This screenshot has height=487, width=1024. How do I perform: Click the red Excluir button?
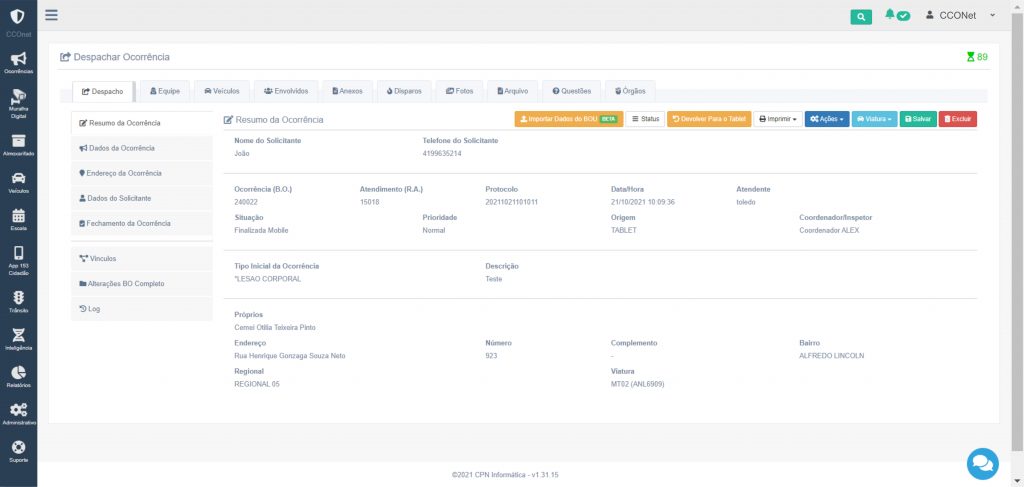click(958, 119)
